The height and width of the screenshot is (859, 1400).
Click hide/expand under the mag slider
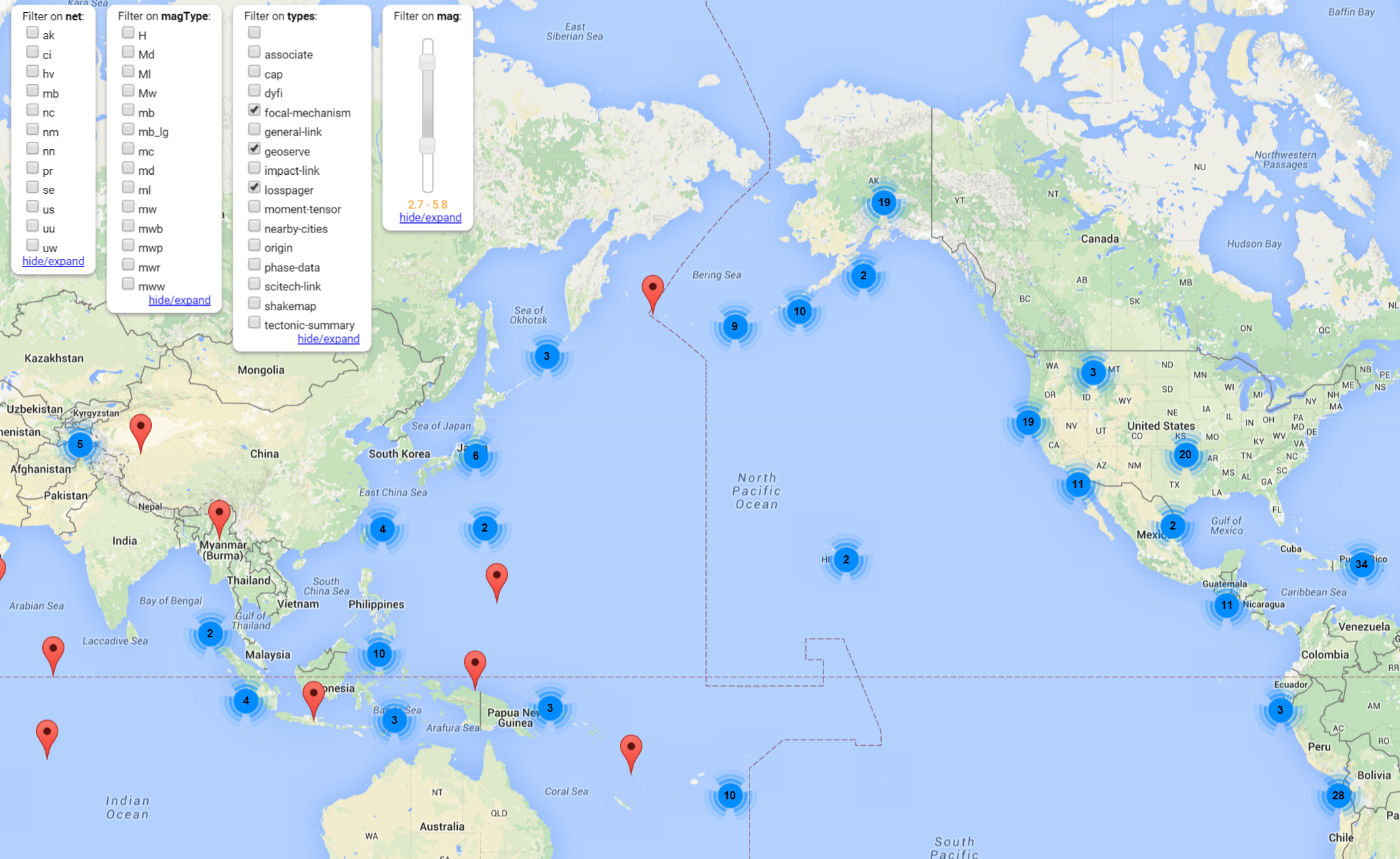(430, 218)
